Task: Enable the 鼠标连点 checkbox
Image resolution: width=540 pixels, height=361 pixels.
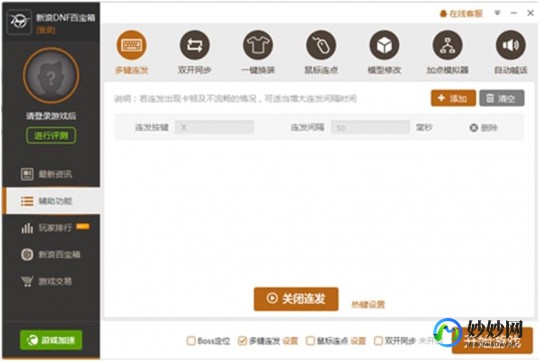Action: [x=310, y=341]
